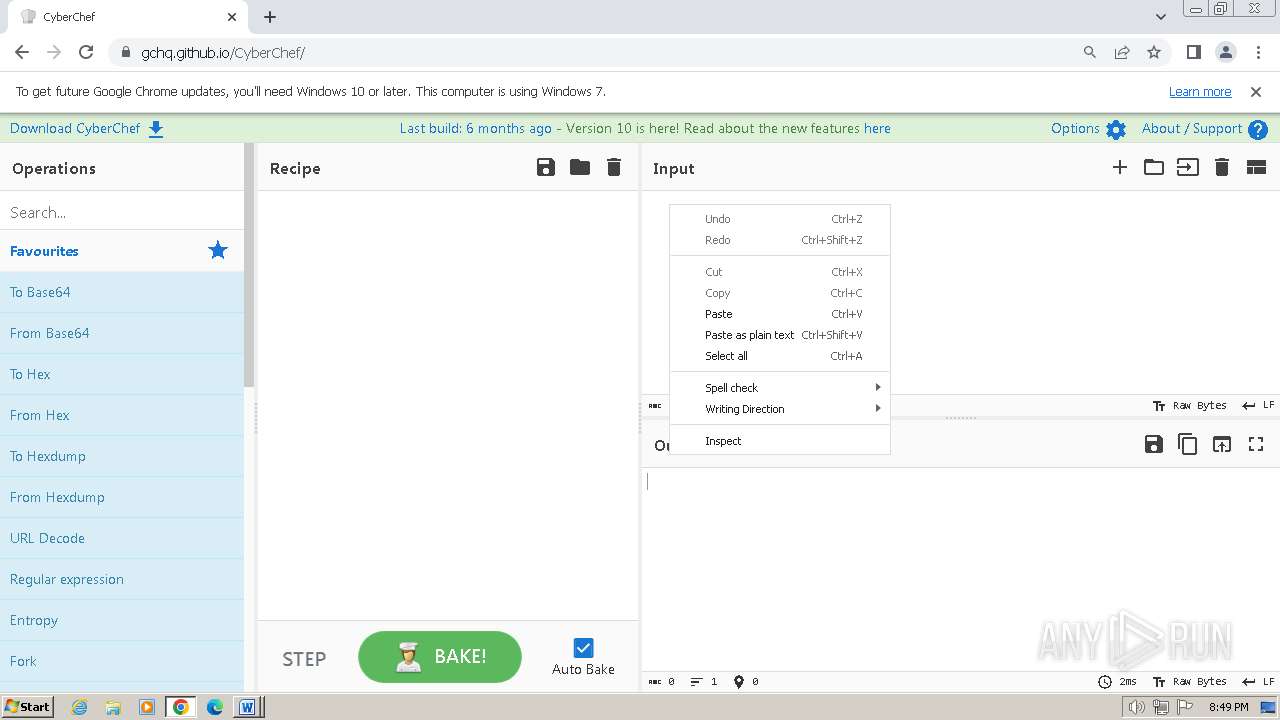This screenshot has height=720, width=1280.
Task: Click the operations list scrollbar
Action: pyautogui.click(x=249, y=265)
